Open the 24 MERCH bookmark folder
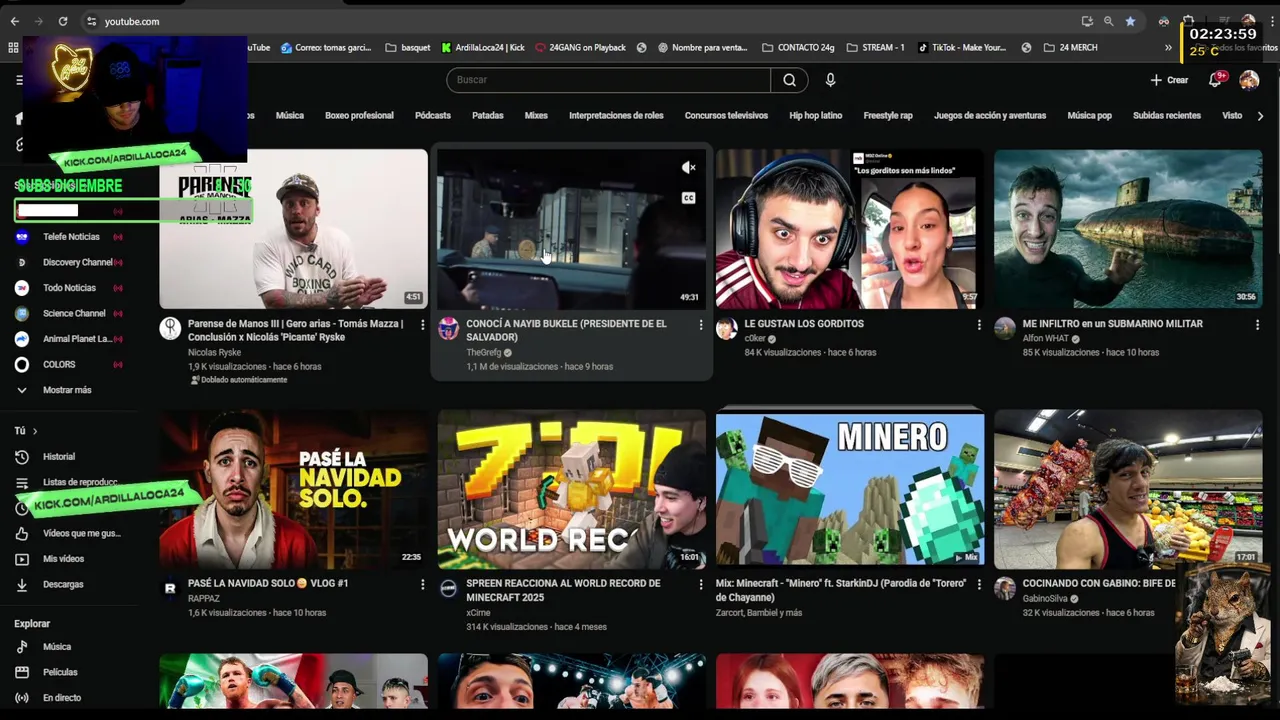 1070,47
